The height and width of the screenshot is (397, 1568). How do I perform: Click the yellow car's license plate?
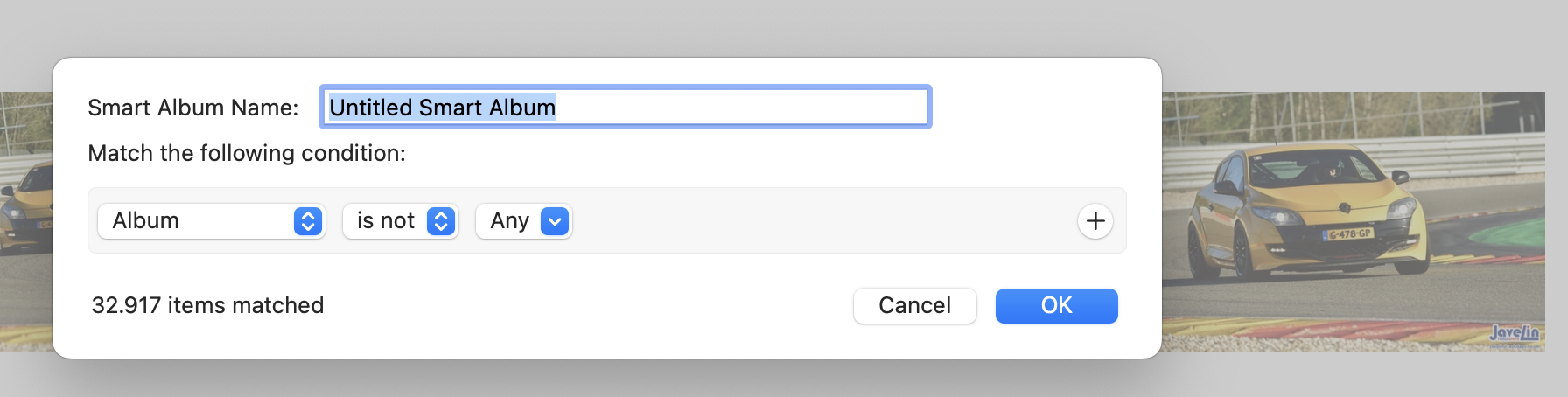1348,234
